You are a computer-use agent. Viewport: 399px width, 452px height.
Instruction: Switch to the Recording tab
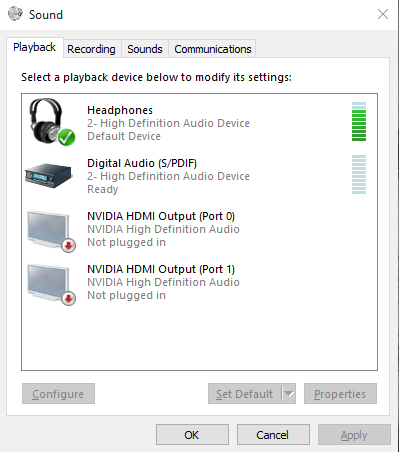point(91,49)
